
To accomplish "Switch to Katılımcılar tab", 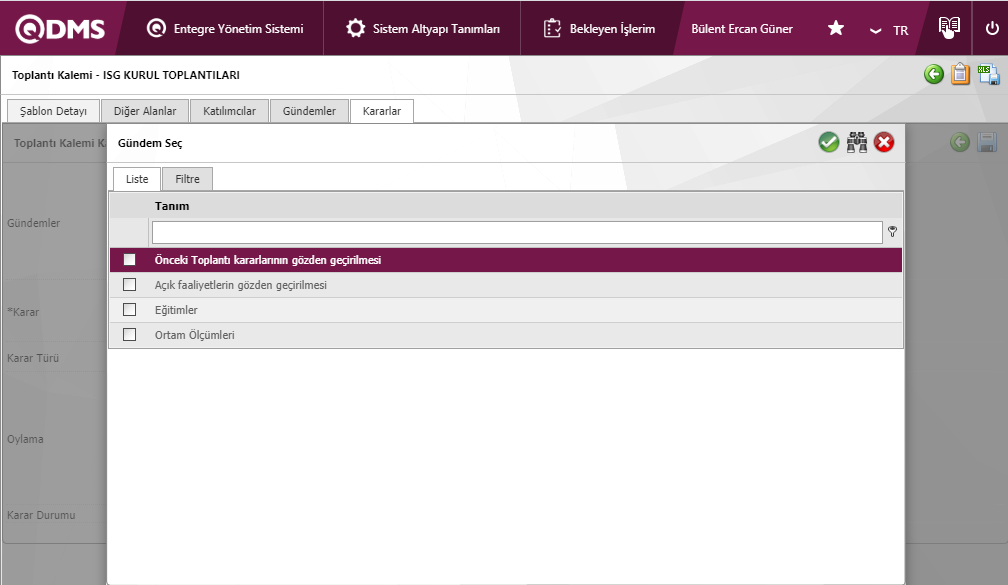I will pyautogui.click(x=230, y=111).
